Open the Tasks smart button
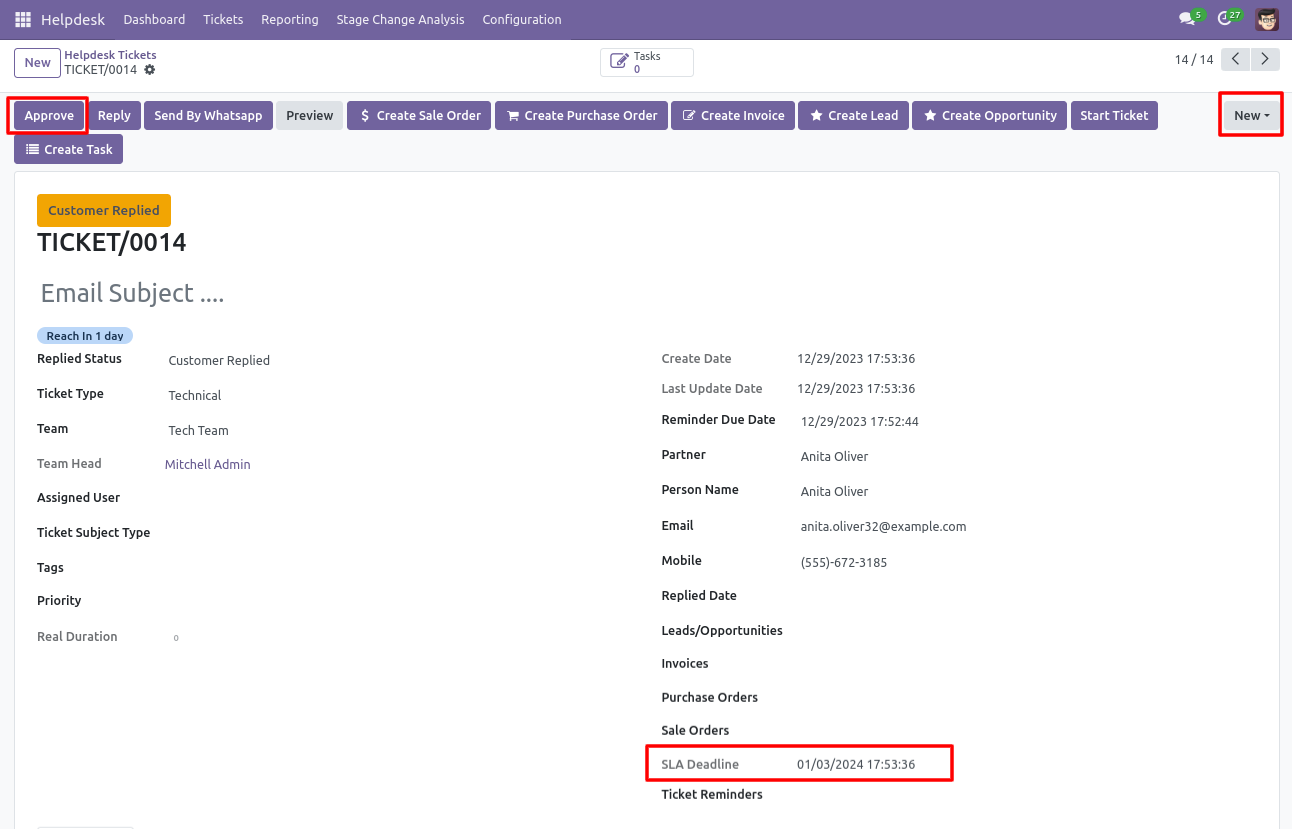 point(647,62)
